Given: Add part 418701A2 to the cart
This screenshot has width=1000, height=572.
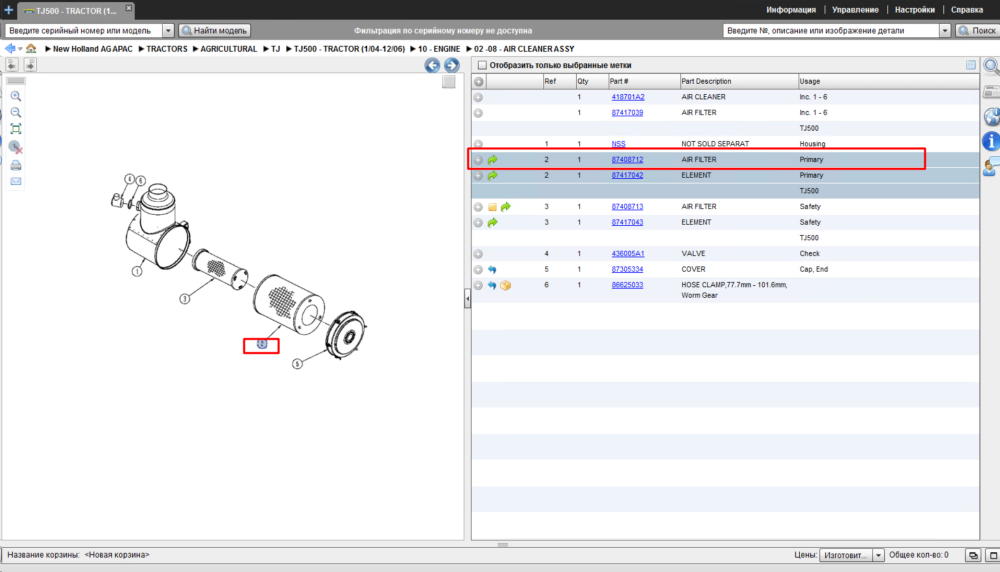Looking at the screenshot, I should (x=478, y=98).
